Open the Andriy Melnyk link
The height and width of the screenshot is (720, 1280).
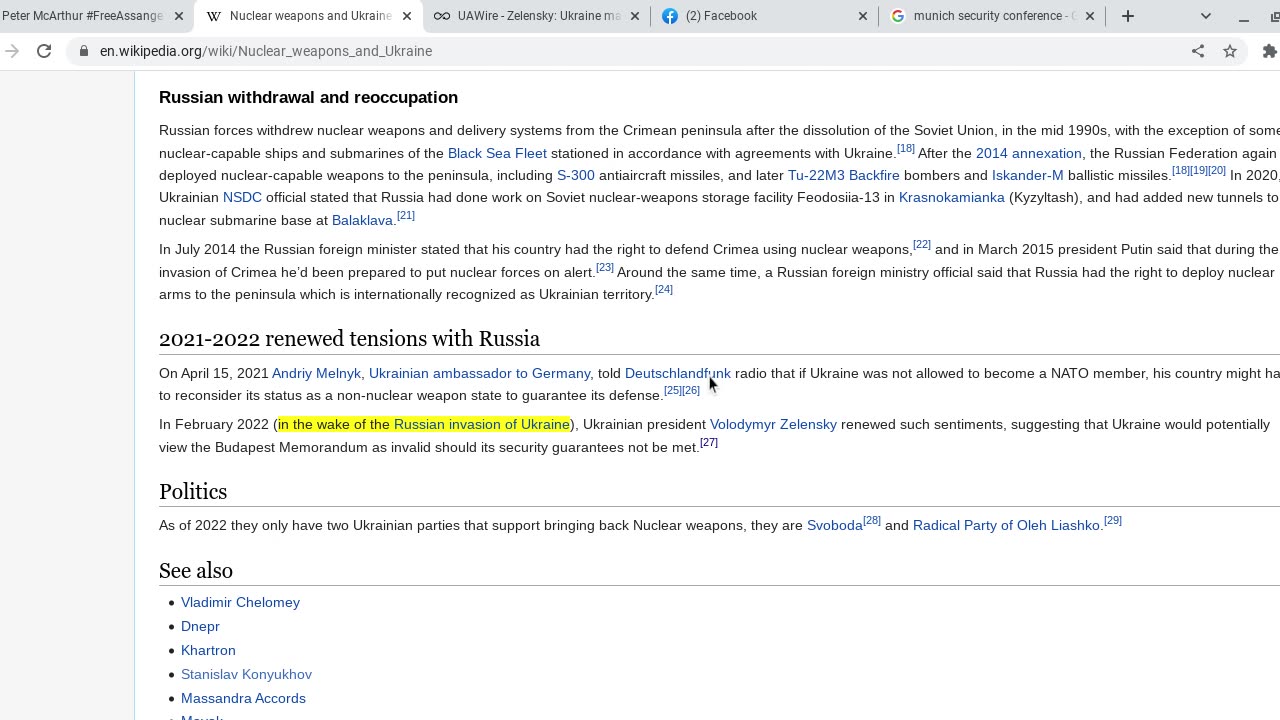click(x=316, y=373)
